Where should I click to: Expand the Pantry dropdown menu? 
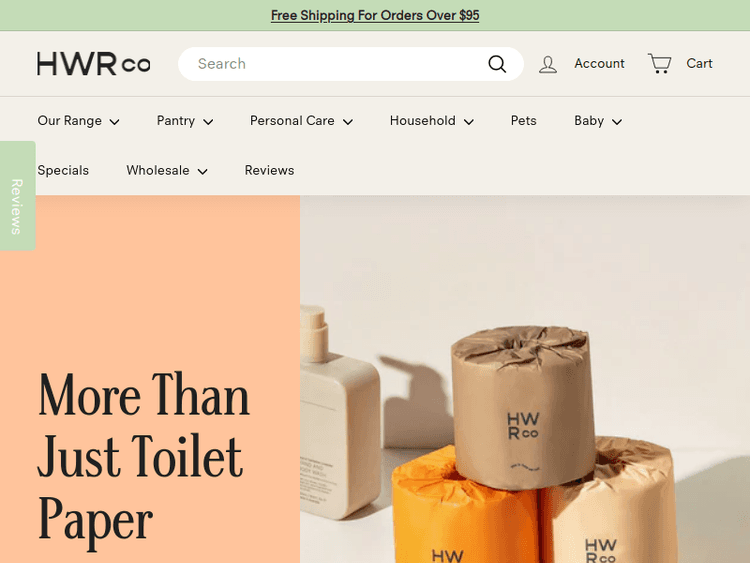click(x=185, y=121)
